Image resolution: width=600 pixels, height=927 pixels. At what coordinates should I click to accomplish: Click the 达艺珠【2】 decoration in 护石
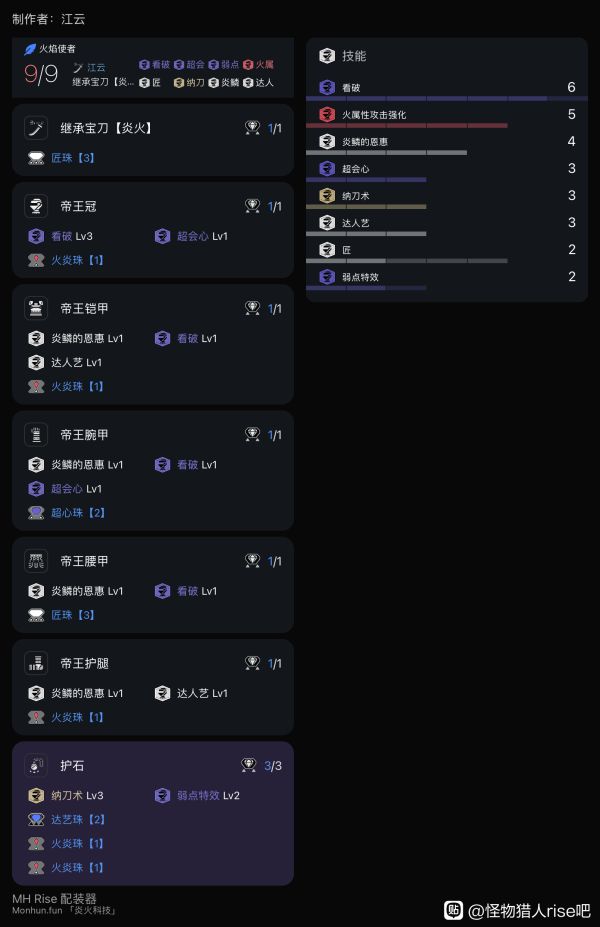pos(78,820)
